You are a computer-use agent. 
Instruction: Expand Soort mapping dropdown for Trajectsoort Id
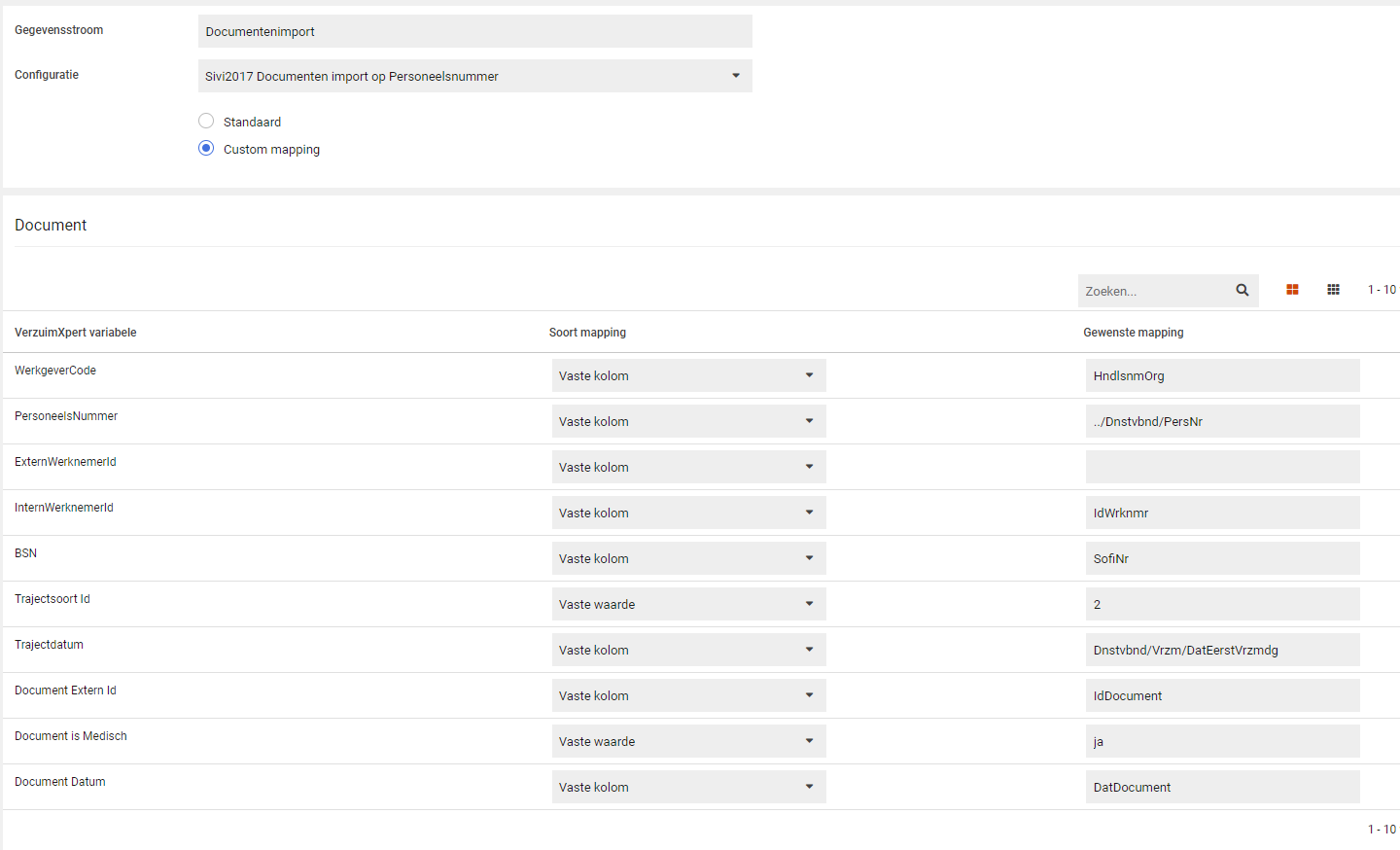click(x=688, y=604)
